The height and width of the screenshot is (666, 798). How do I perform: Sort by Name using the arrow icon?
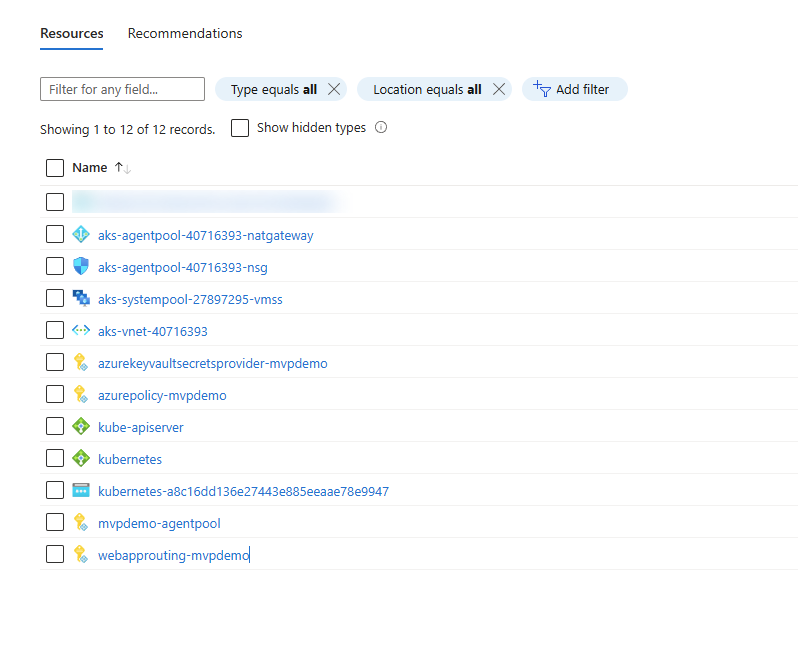tap(123, 167)
